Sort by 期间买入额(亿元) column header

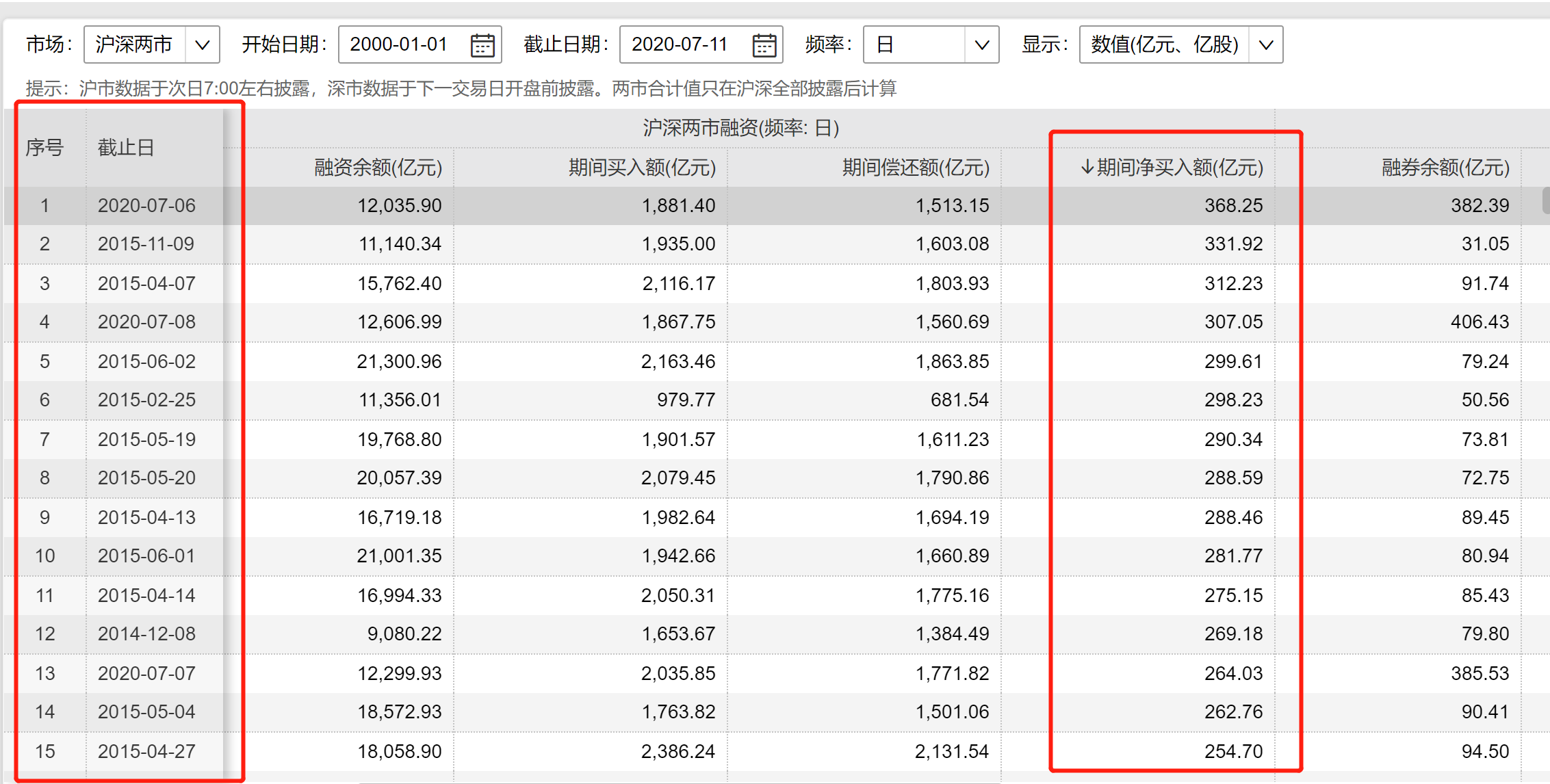(642, 168)
